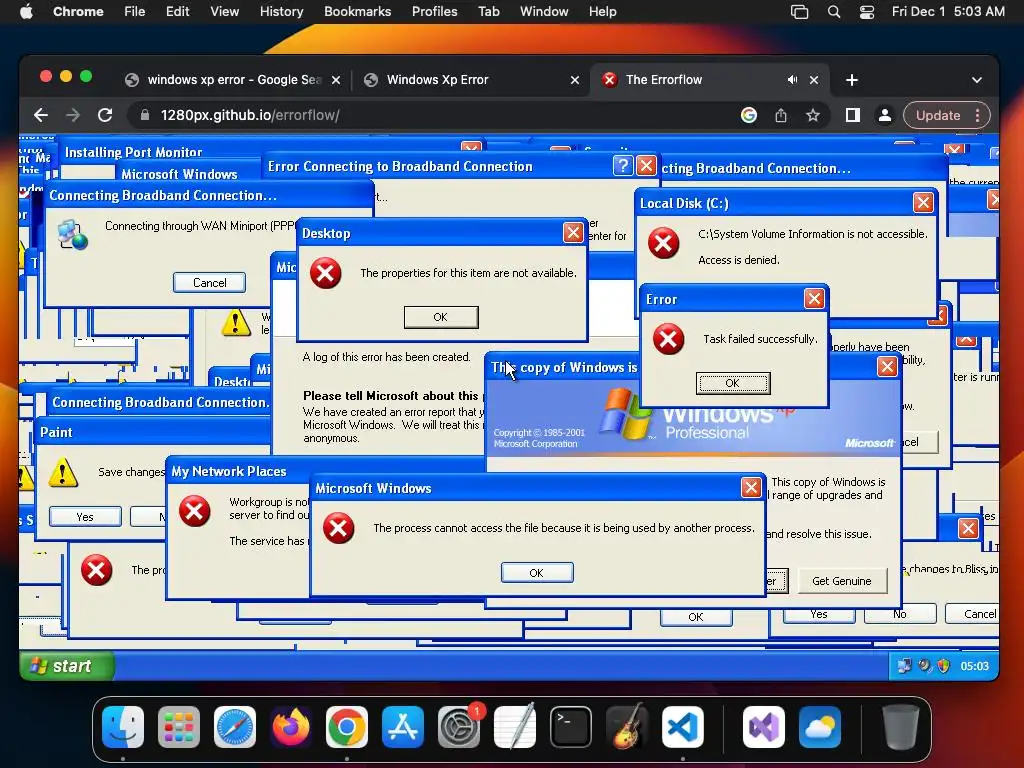Viewport: 1024px width, 768px height.
Task: Click the Google icon in the address bar
Action: point(749,116)
